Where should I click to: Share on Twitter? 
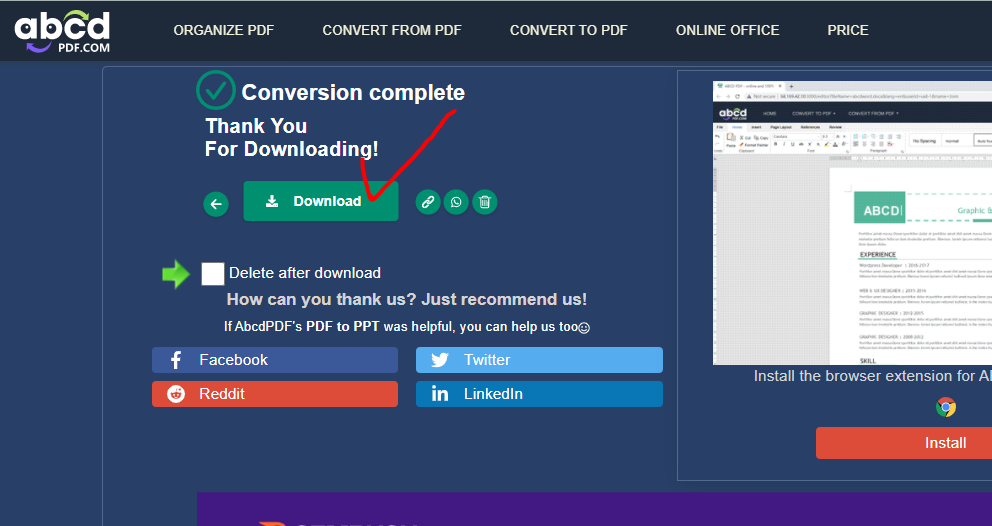coord(539,360)
